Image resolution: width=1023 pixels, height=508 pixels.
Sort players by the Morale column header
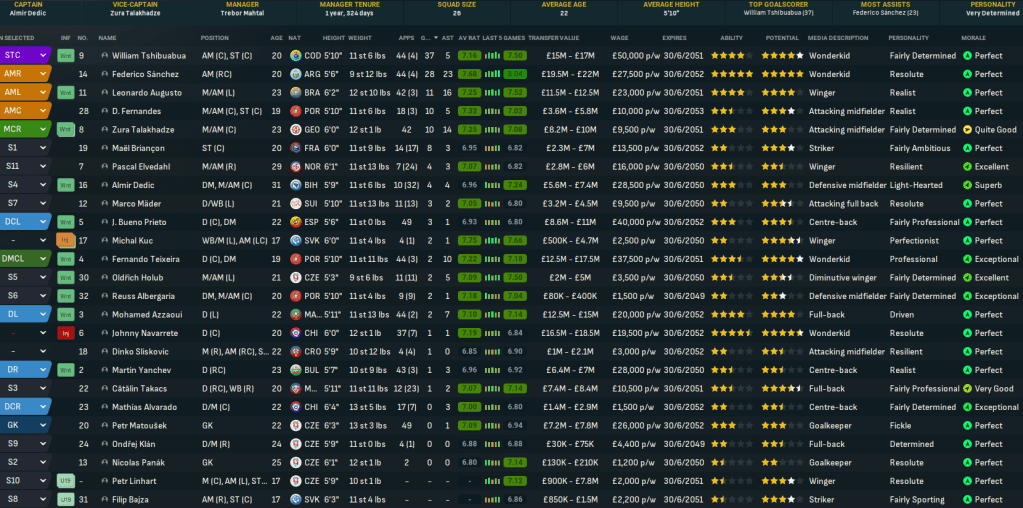coord(974,36)
